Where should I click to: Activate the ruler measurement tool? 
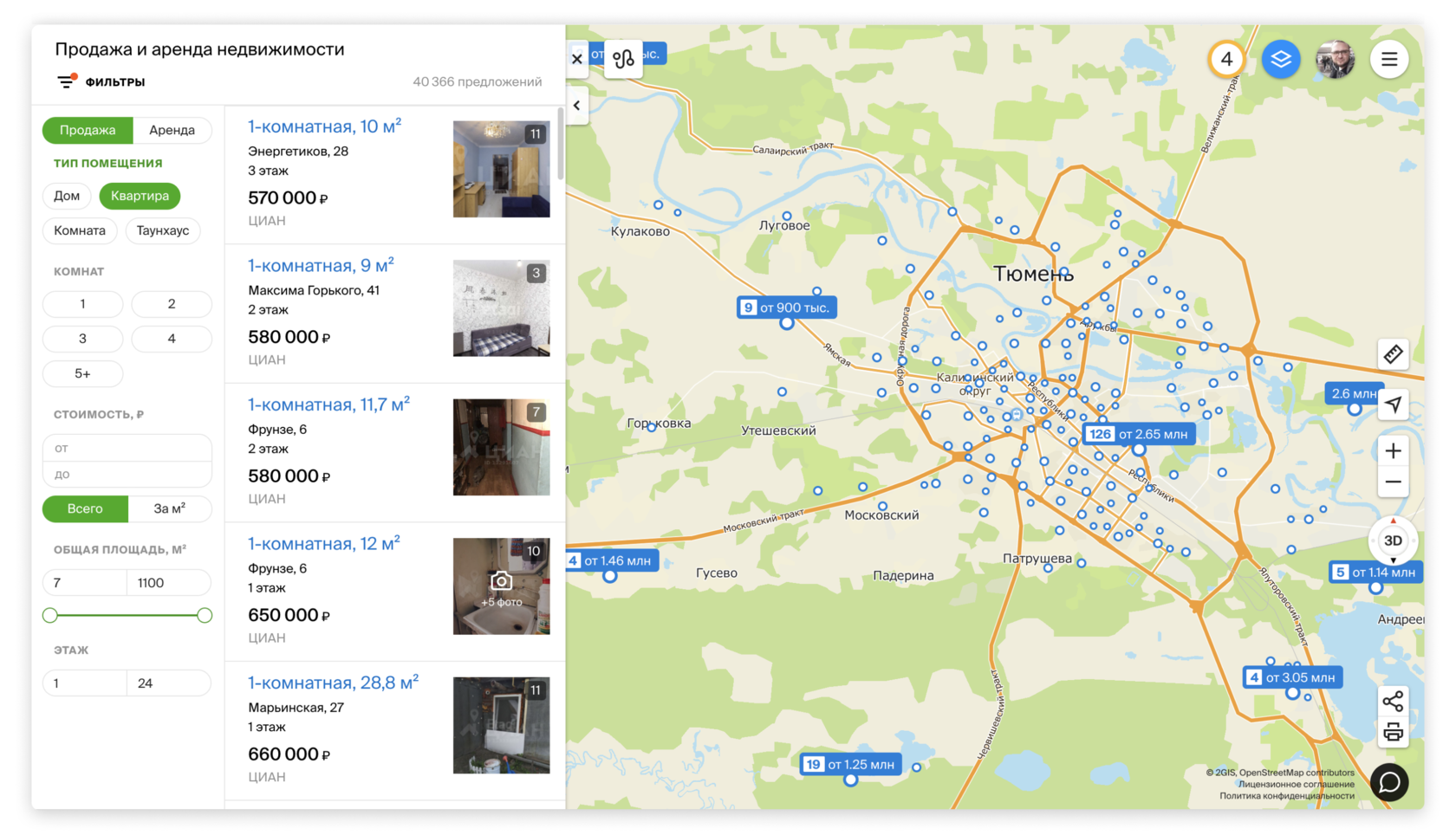(1393, 354)
